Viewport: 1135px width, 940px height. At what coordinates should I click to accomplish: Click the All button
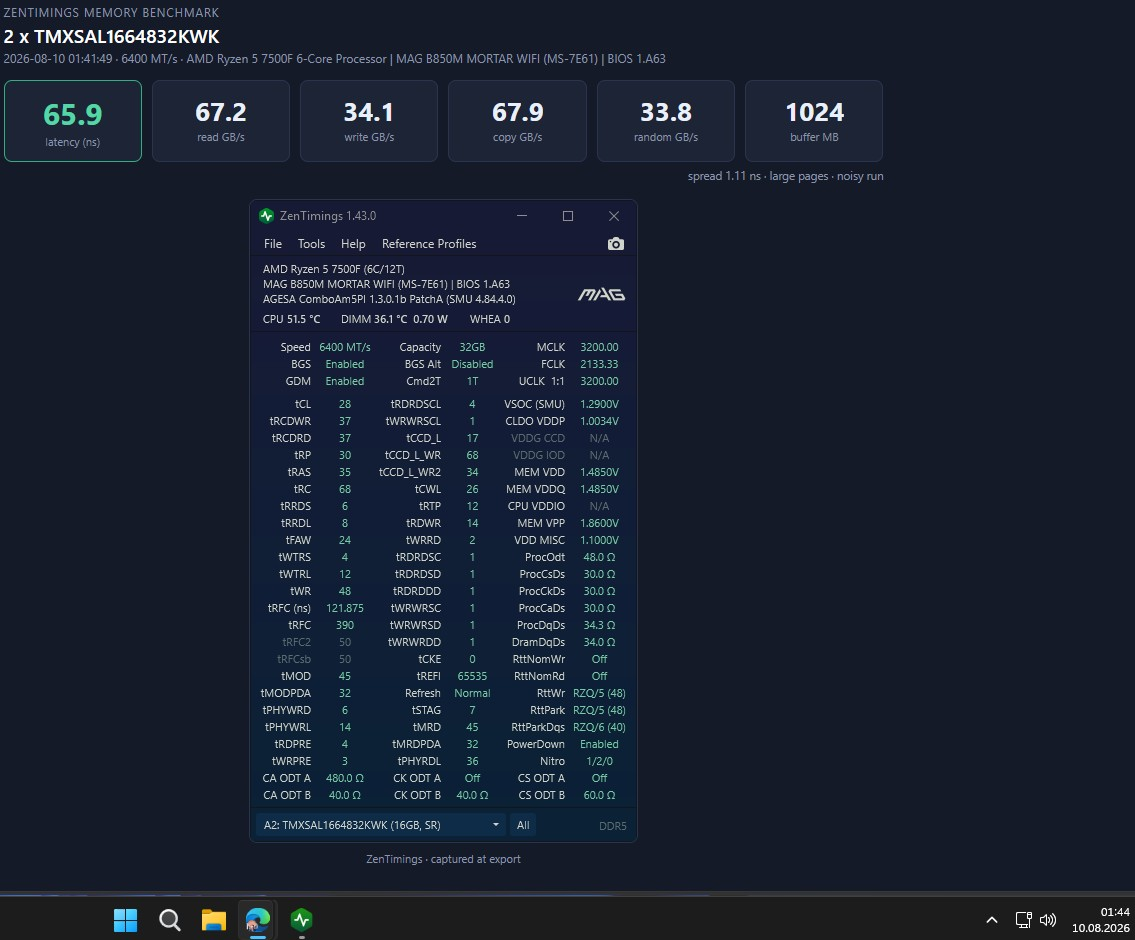tap(523, 825)
